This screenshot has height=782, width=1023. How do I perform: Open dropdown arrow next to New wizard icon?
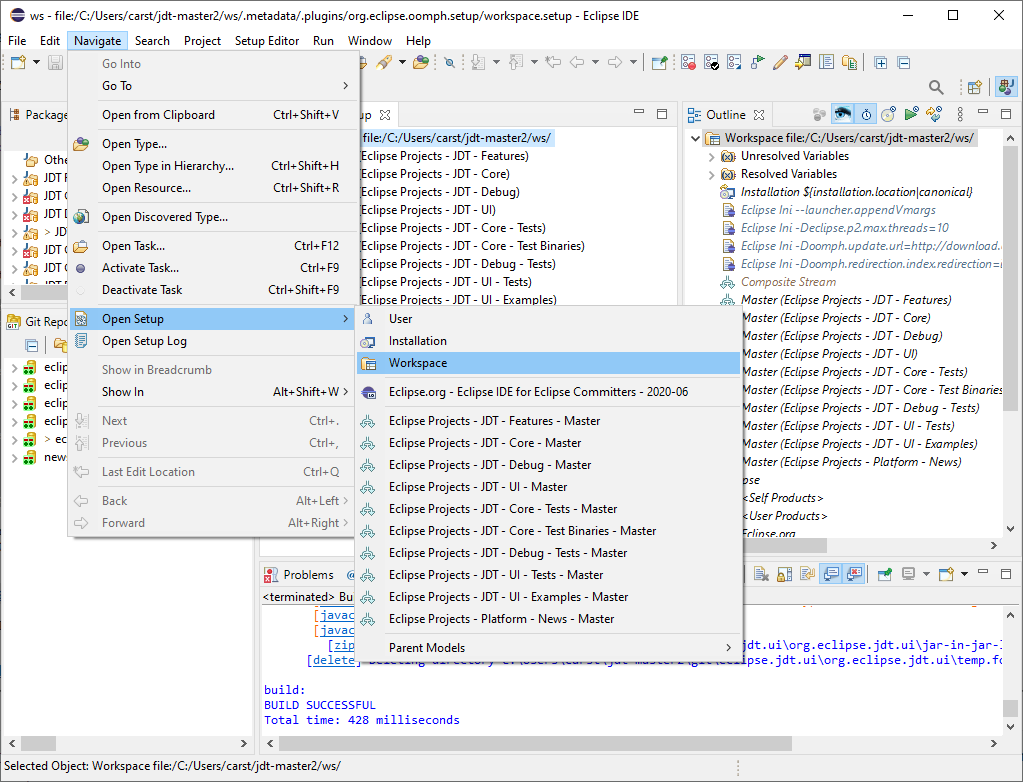pyautogui.click(x=37, y=63)
